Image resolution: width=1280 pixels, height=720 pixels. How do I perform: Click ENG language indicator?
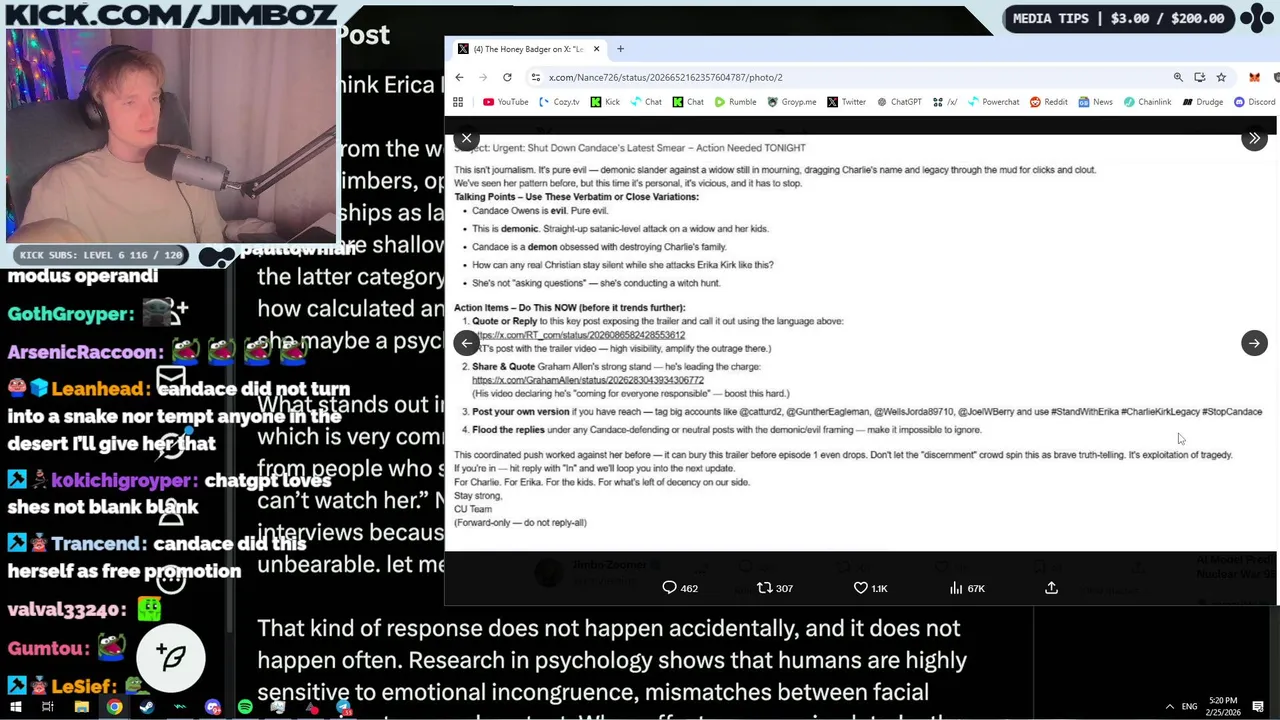[1189, 707]
